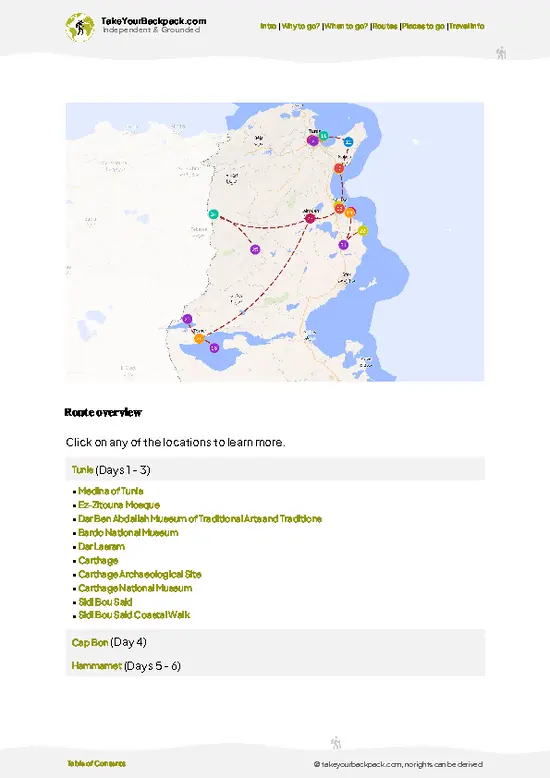Click the yellow-green marker on the east coast

(x=363, y=231)
